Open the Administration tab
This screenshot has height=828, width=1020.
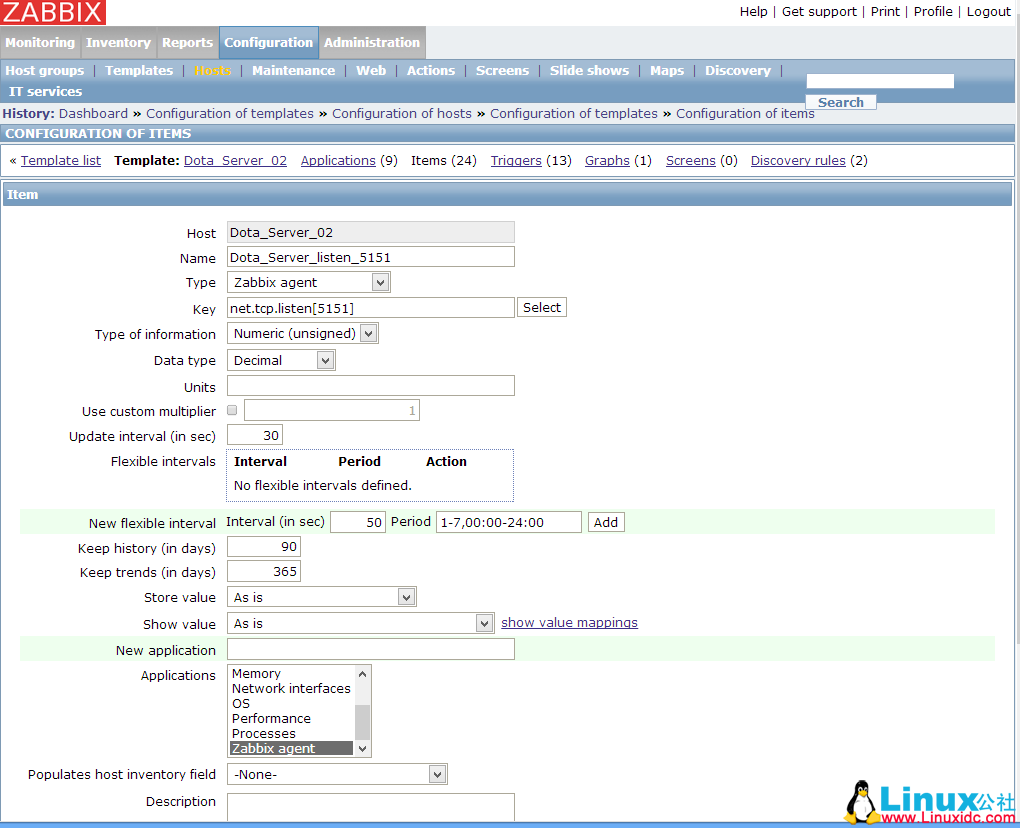[372, 43]
